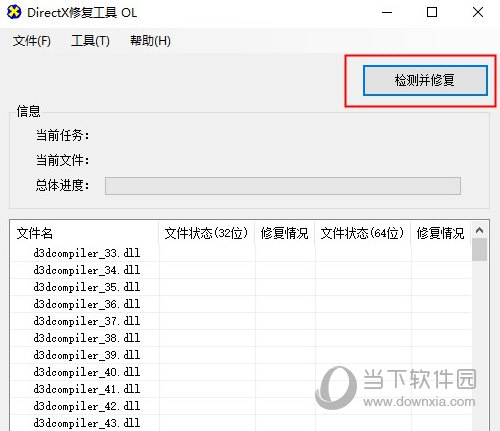This screenshot has width=500, height=431.
Task: Click the first 修复情况 column header
Action: click(285, 233)
